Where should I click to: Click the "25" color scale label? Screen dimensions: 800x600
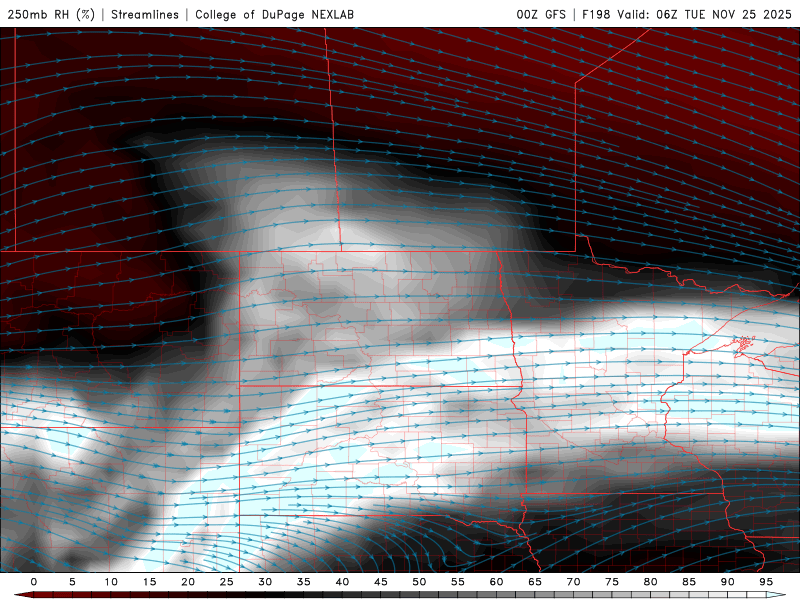[x=226, y=582]
